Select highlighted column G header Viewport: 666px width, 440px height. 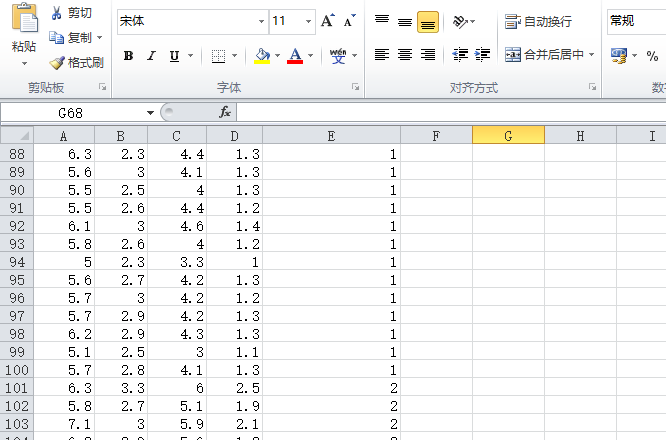click(x=508, y=136)
